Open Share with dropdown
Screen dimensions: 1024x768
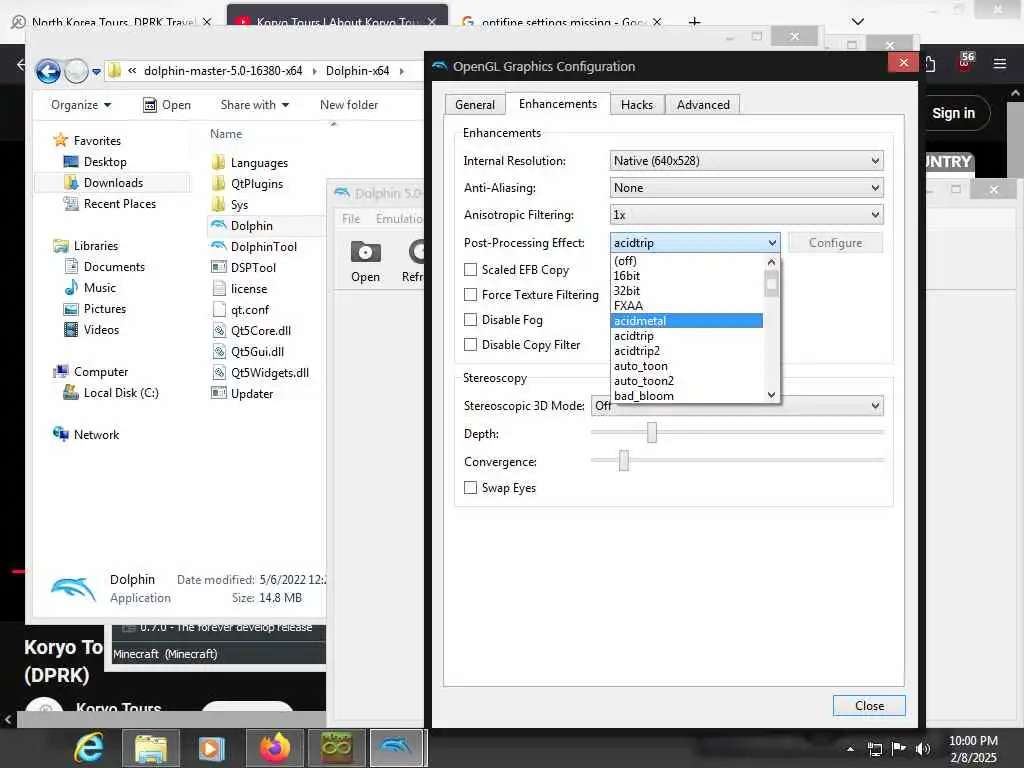(255, 104)
